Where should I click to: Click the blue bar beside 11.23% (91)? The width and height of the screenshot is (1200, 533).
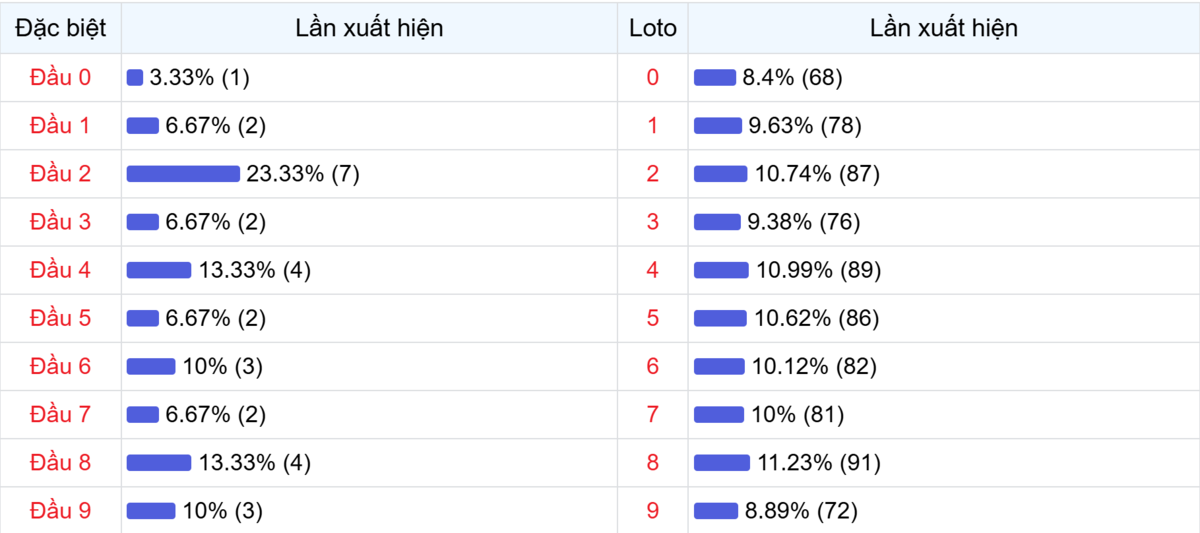(x=721, y=463)
